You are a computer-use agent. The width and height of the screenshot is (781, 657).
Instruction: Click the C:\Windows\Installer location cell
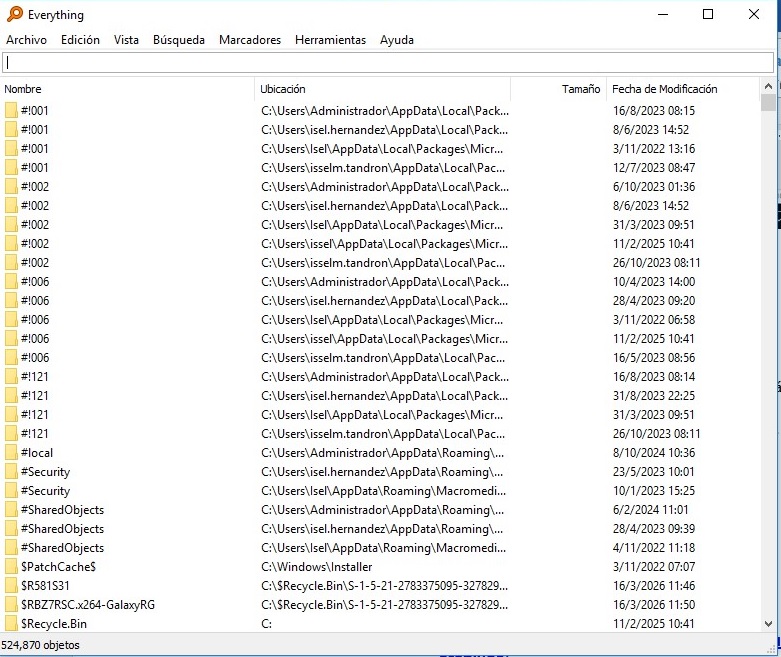[317, 566]
